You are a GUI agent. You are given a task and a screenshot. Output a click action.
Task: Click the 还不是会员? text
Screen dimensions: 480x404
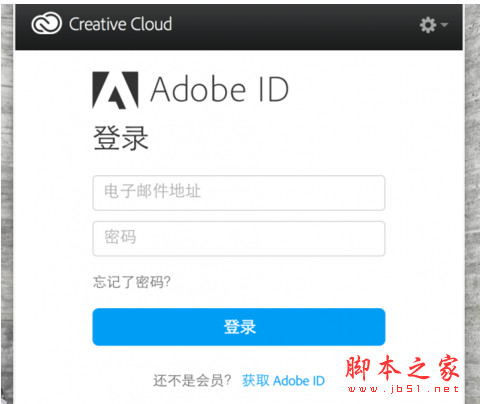192,380
